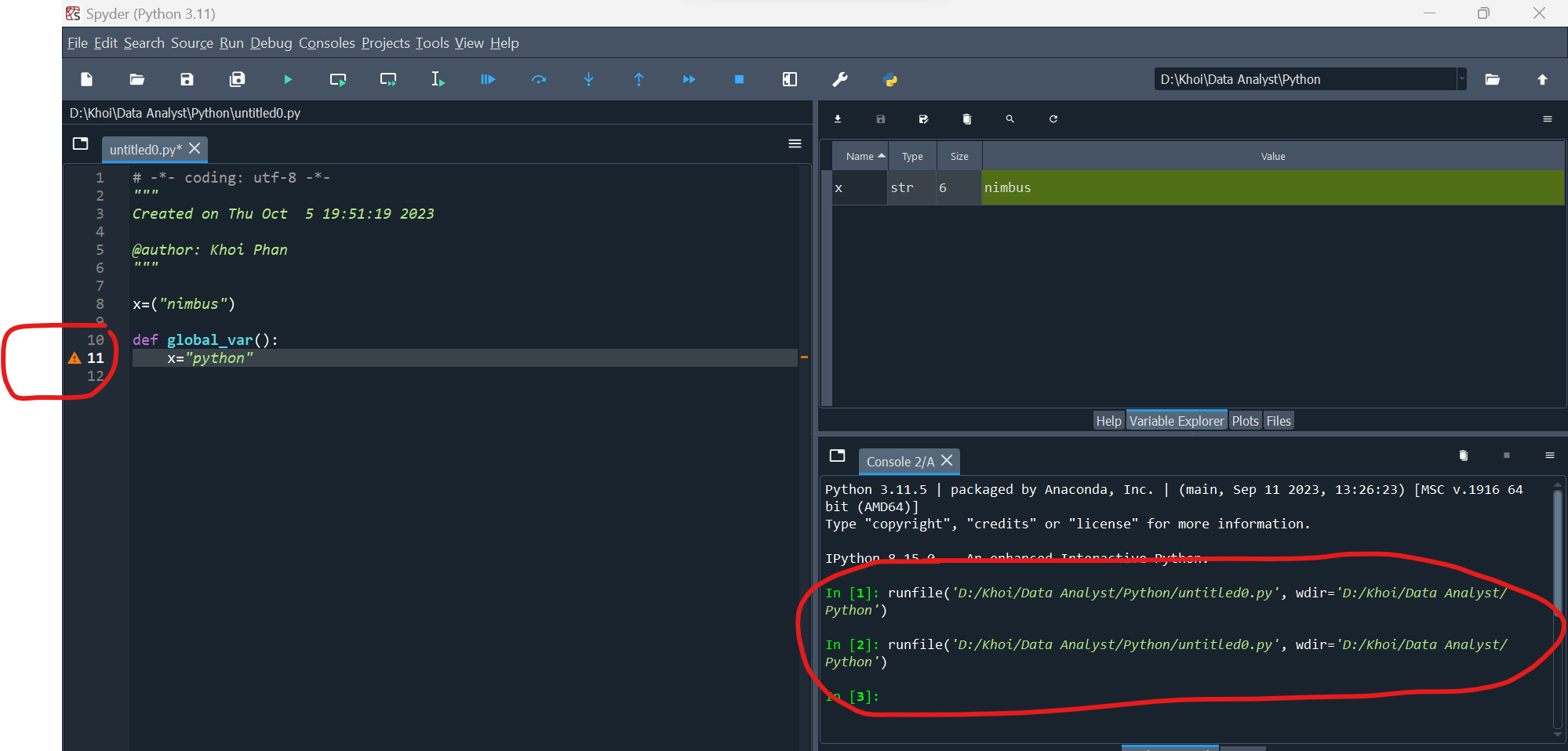Click the New file toolbar icon
Image resolution: width=1568 pixels, height=751 pixels.
87,79
